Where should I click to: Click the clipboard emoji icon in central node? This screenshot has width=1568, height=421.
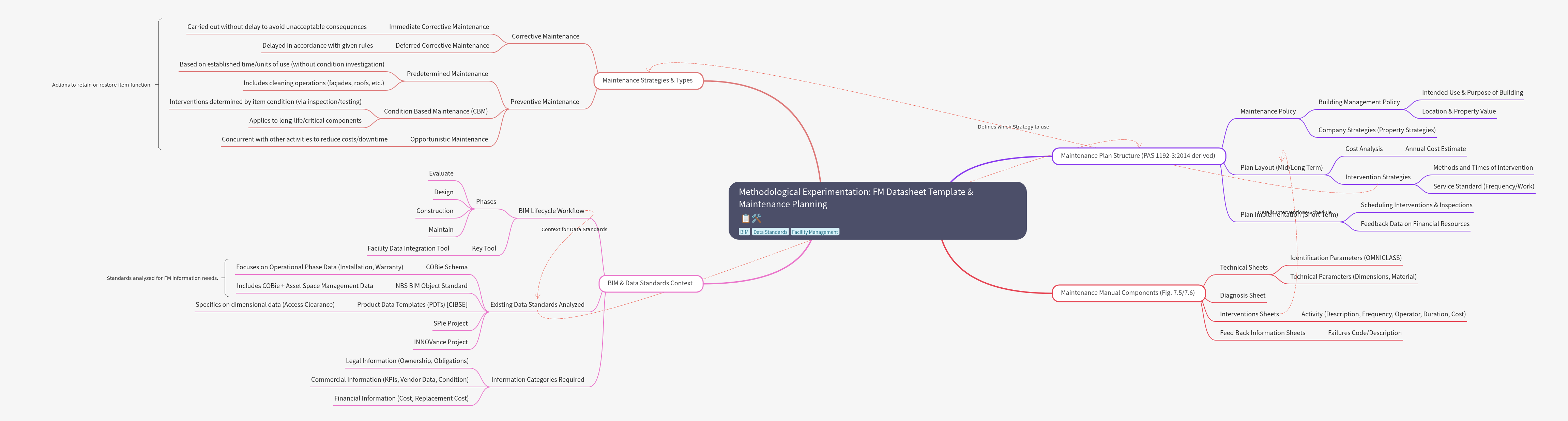click(745, 218)
